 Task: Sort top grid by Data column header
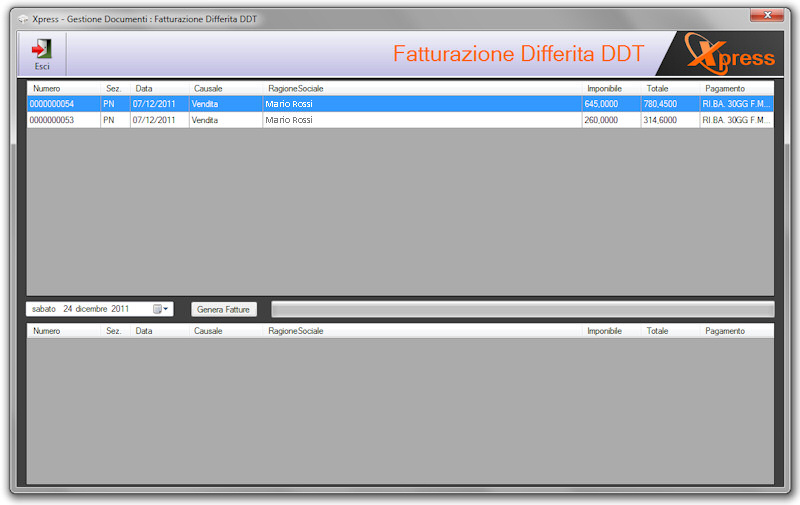[160, 88]
